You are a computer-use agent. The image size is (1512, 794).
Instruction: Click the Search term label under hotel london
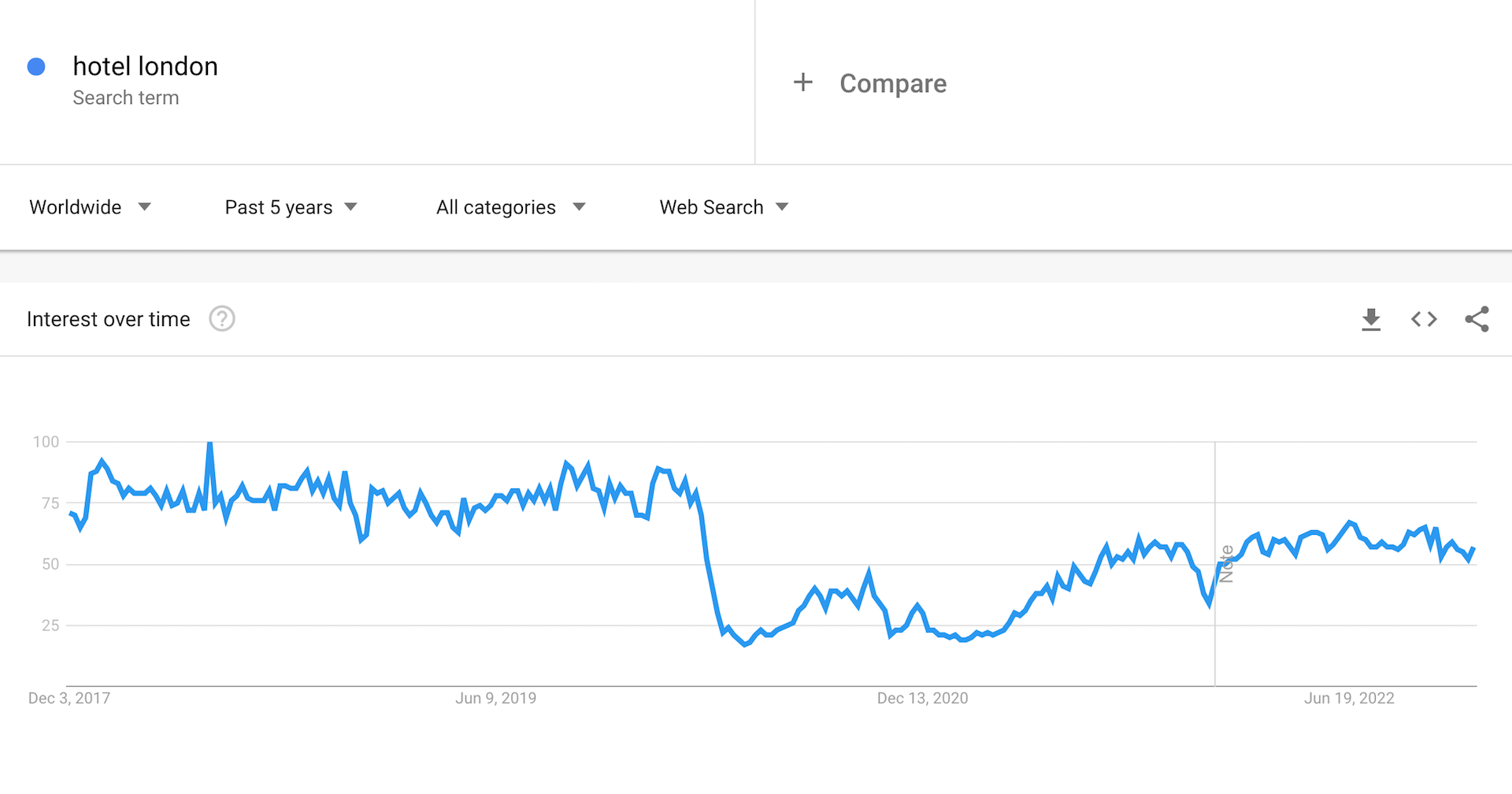[126, 98]
